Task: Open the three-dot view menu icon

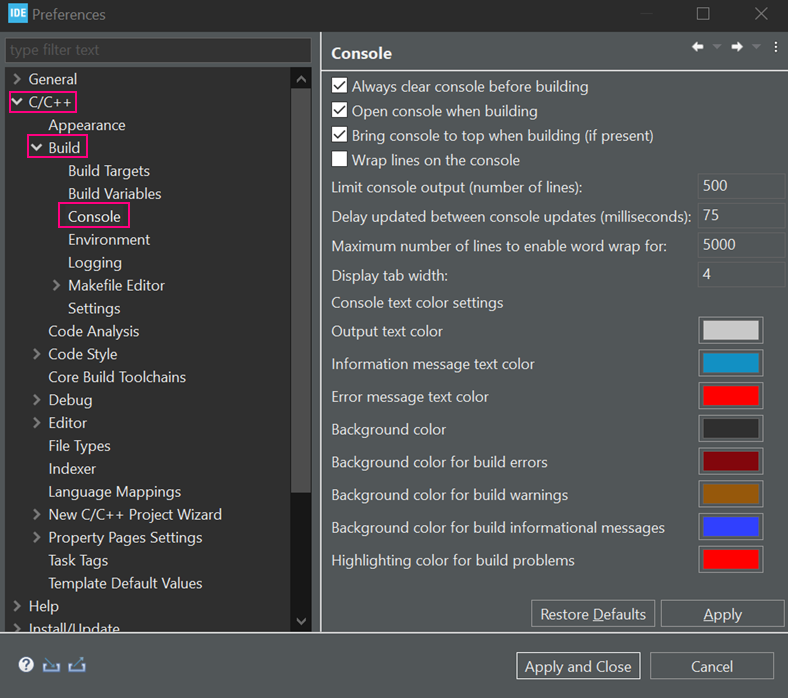Action: pos(776,47)
